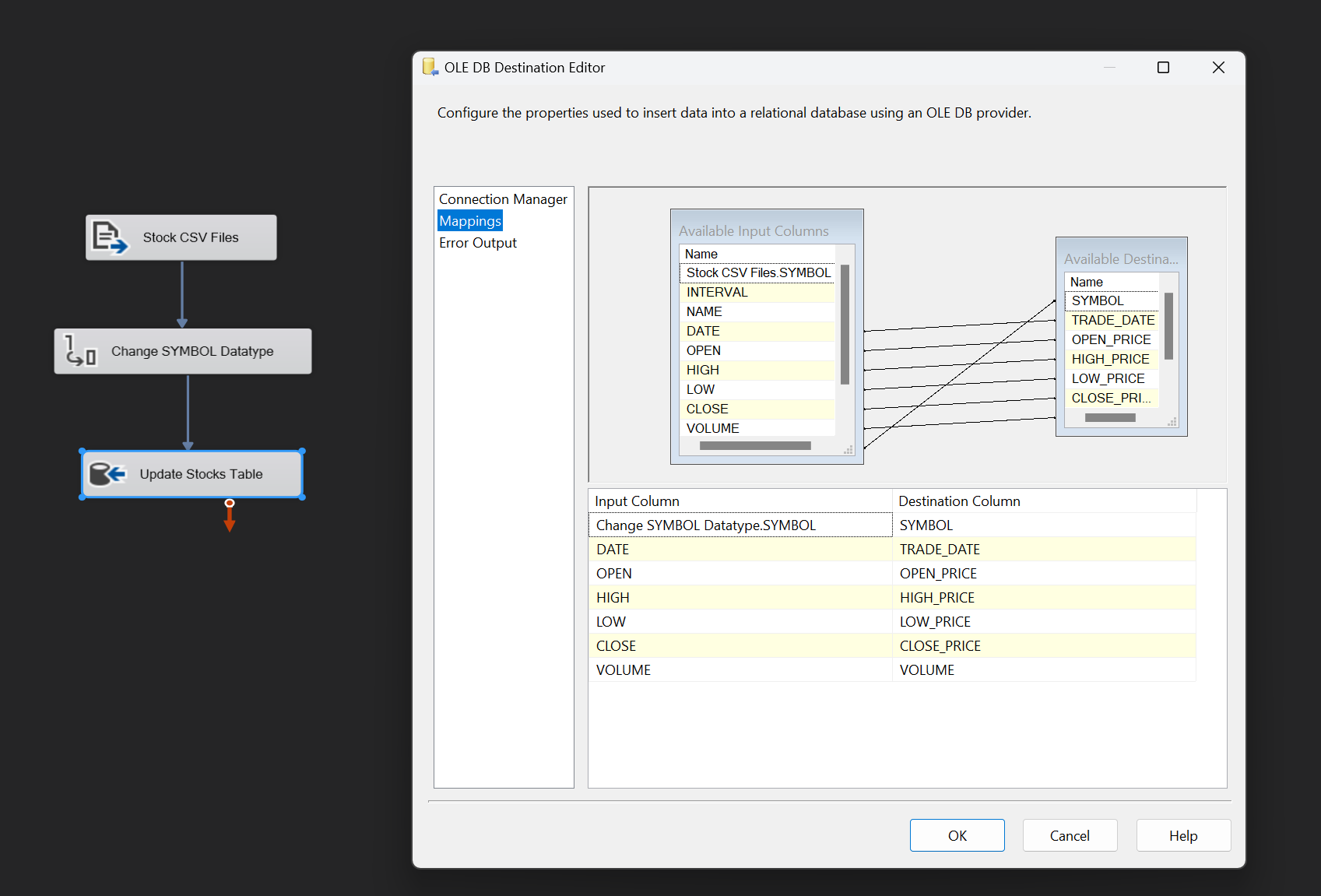The width and height of the screenshot is (1321, 896).
Task: Select the Mappings page
Action: (x=470, y=221)
